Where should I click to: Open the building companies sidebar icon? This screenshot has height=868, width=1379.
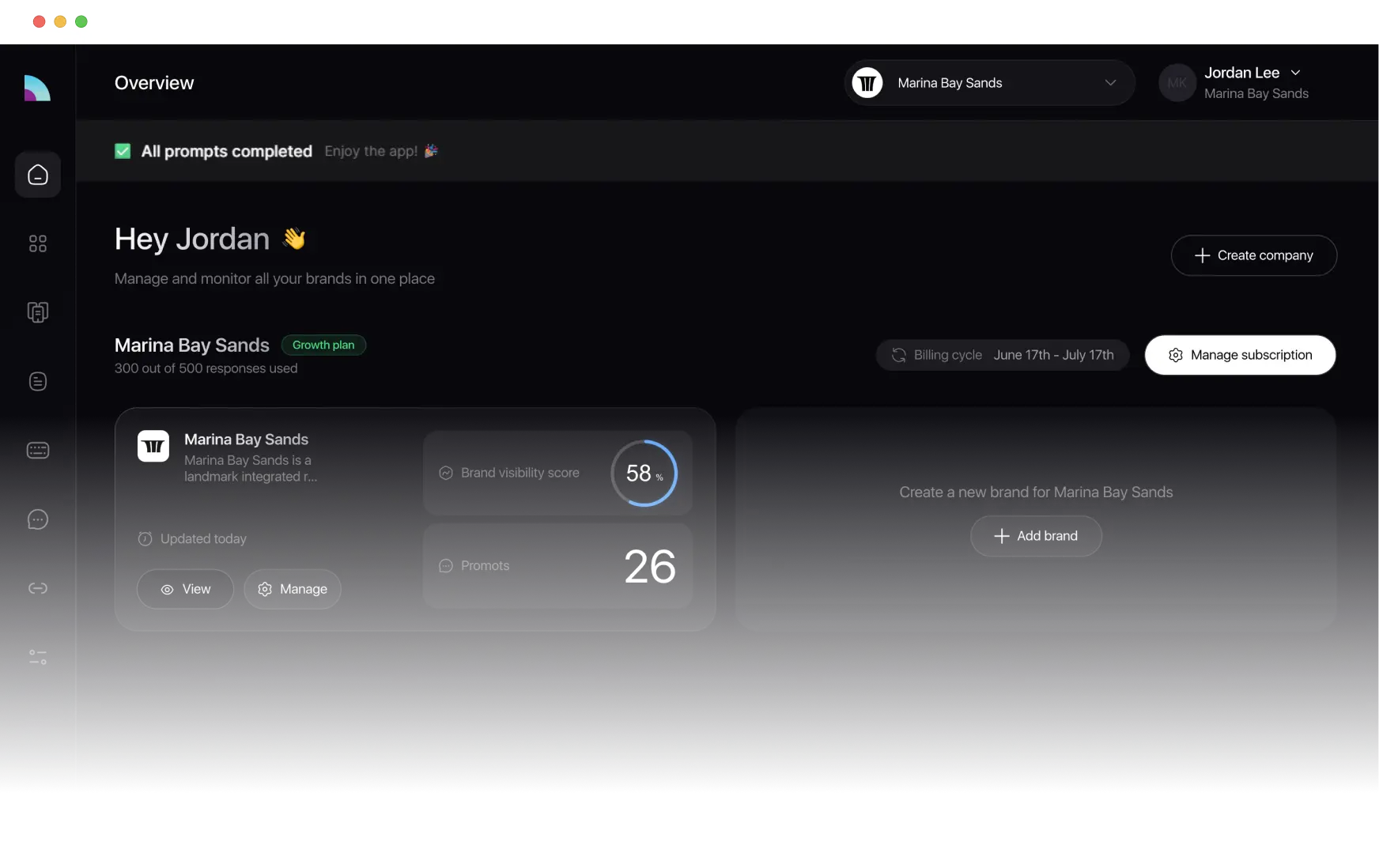(38, 312)
